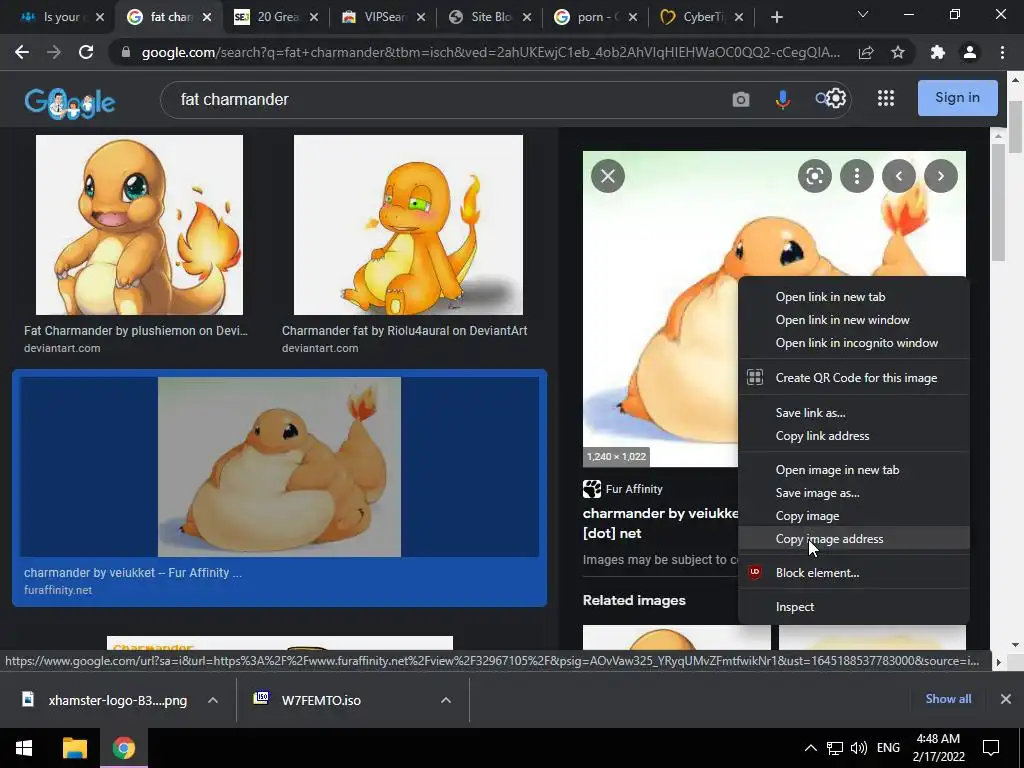
Task: Open the Fur Affinity source link
Action: [623, 488]
